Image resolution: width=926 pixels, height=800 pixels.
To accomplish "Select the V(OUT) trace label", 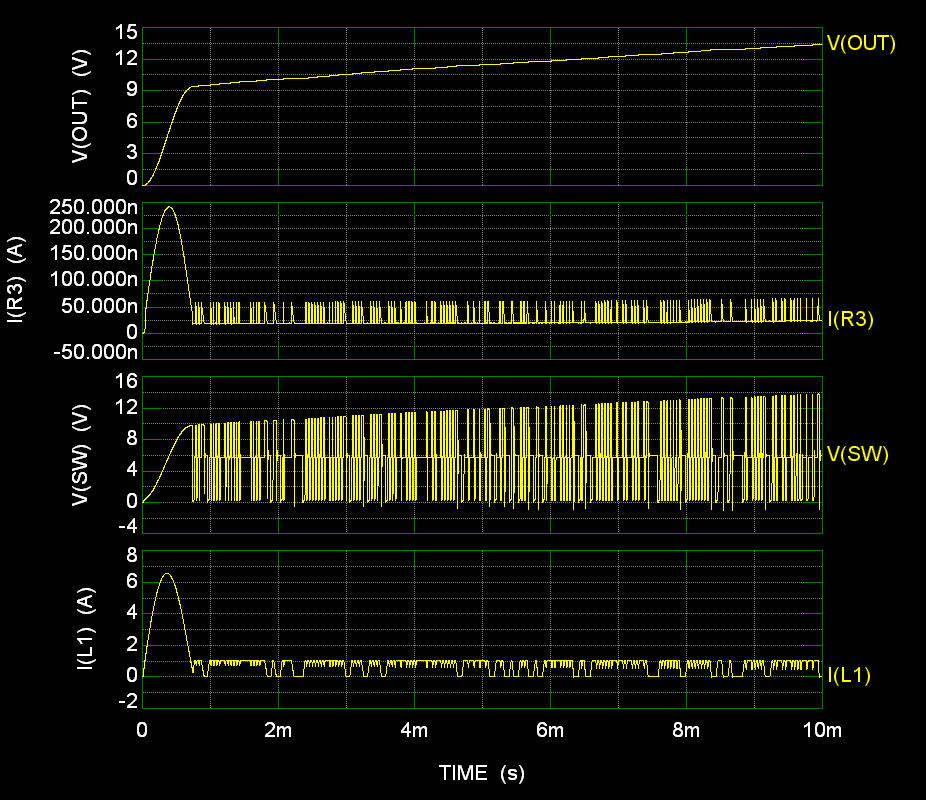I will click(x=861, y=44).
